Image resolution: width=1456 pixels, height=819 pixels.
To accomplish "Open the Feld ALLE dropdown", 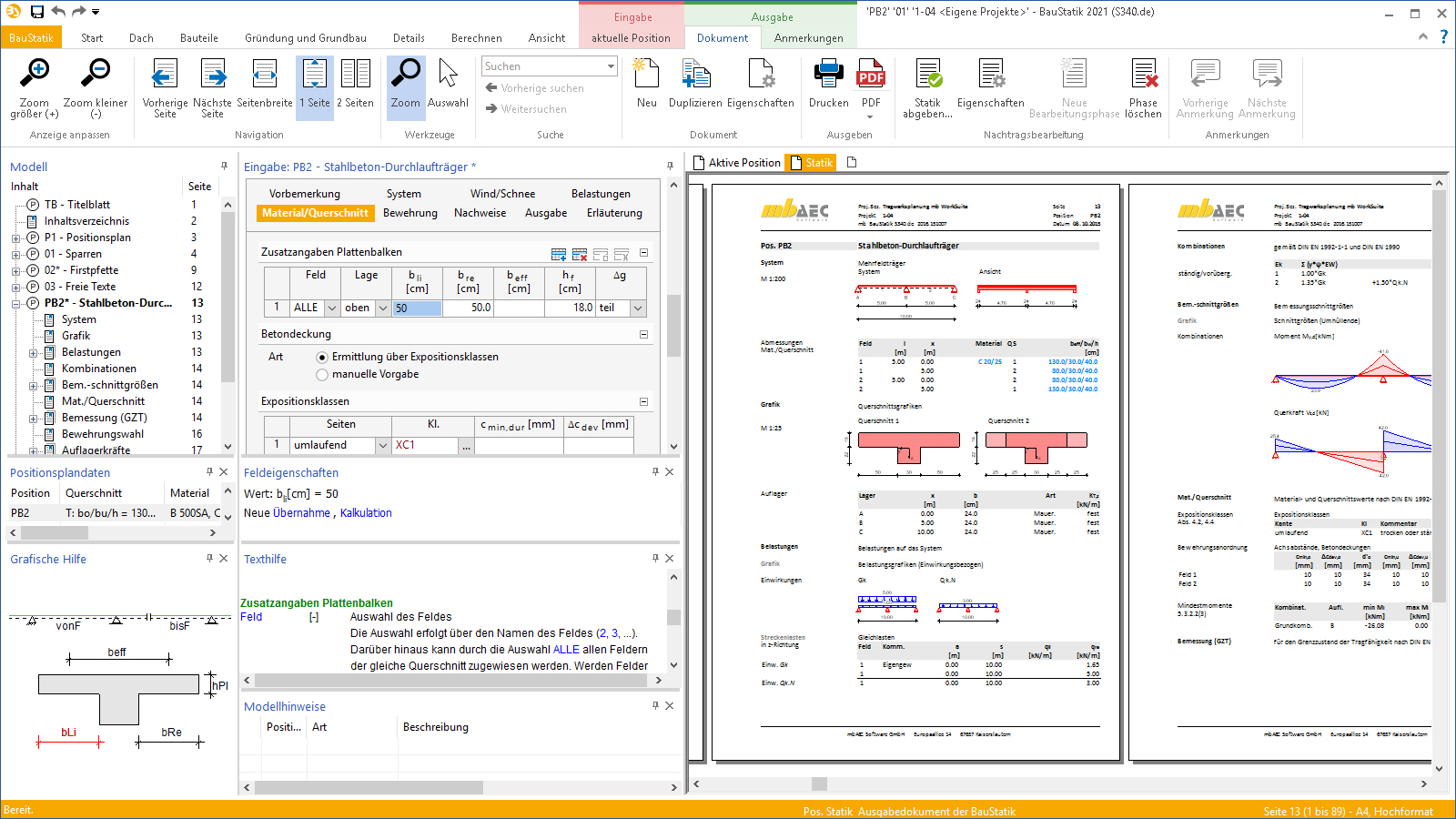I will coord(332,308).
